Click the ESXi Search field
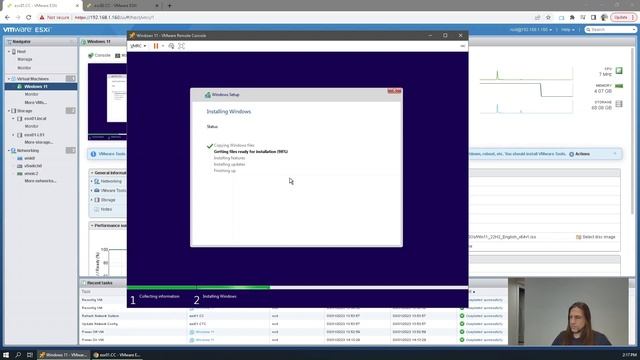 pos(611,30)
